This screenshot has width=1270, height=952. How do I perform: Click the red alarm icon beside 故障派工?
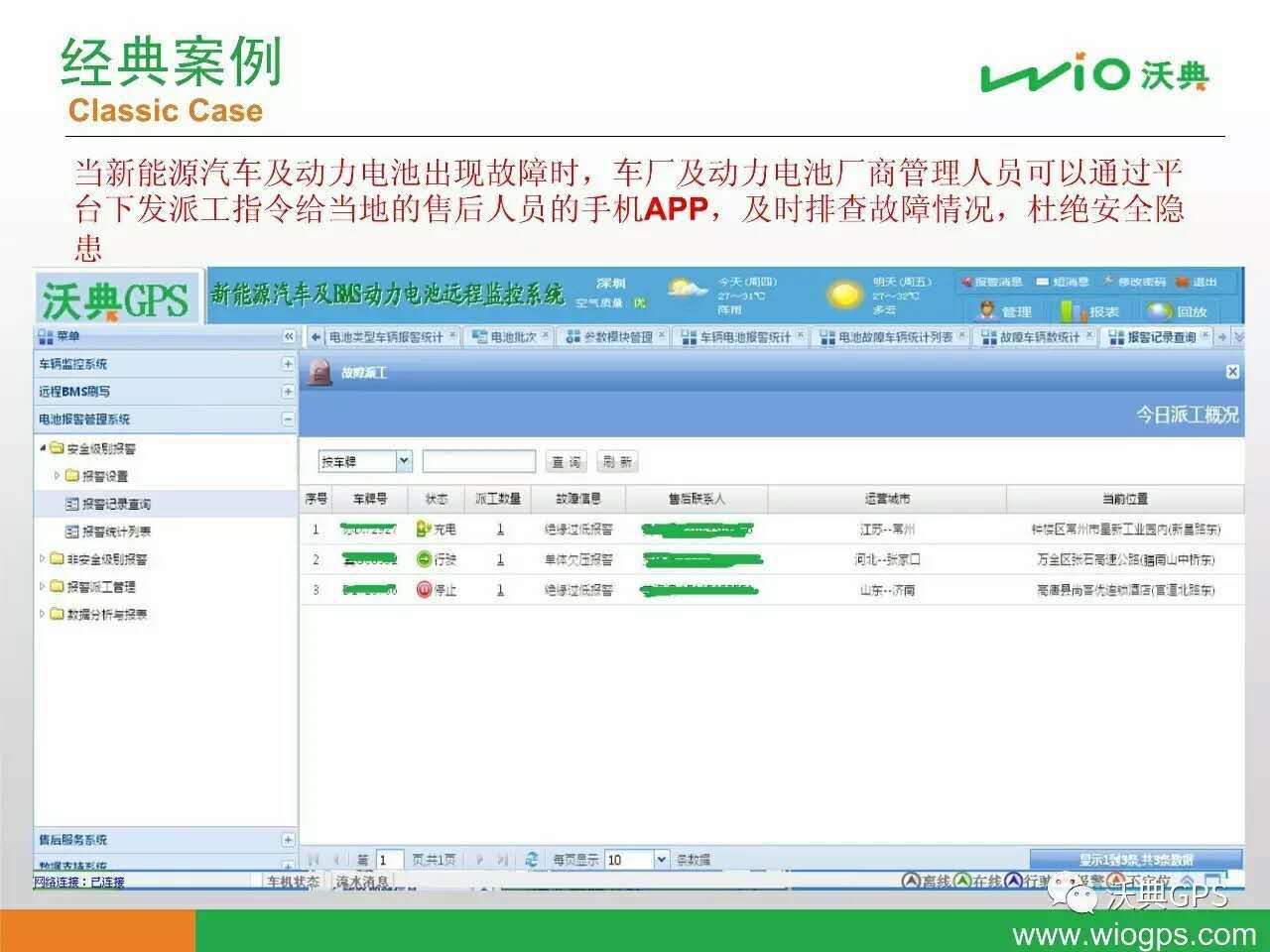319,373
